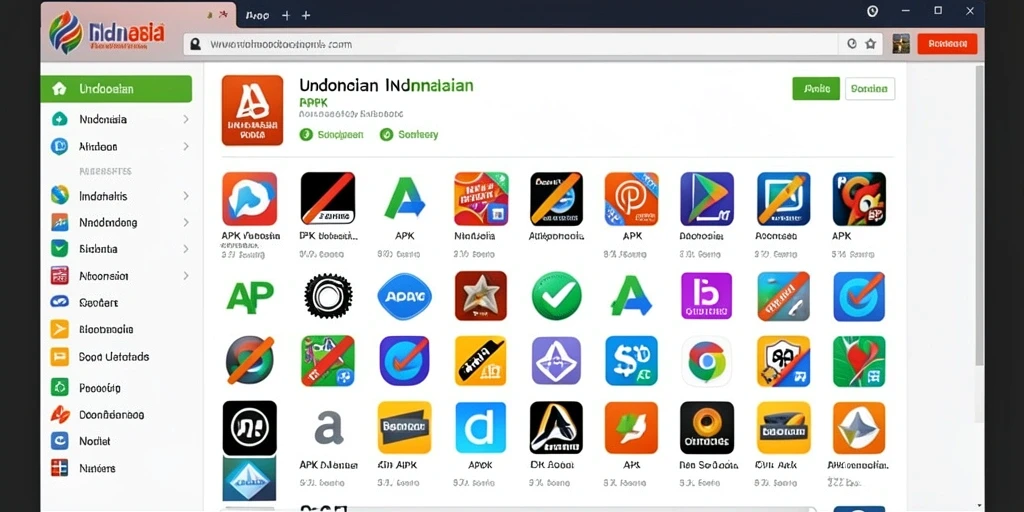Click the green circle checkmark app icon
1024x512 pixels.
coord(556,296)
